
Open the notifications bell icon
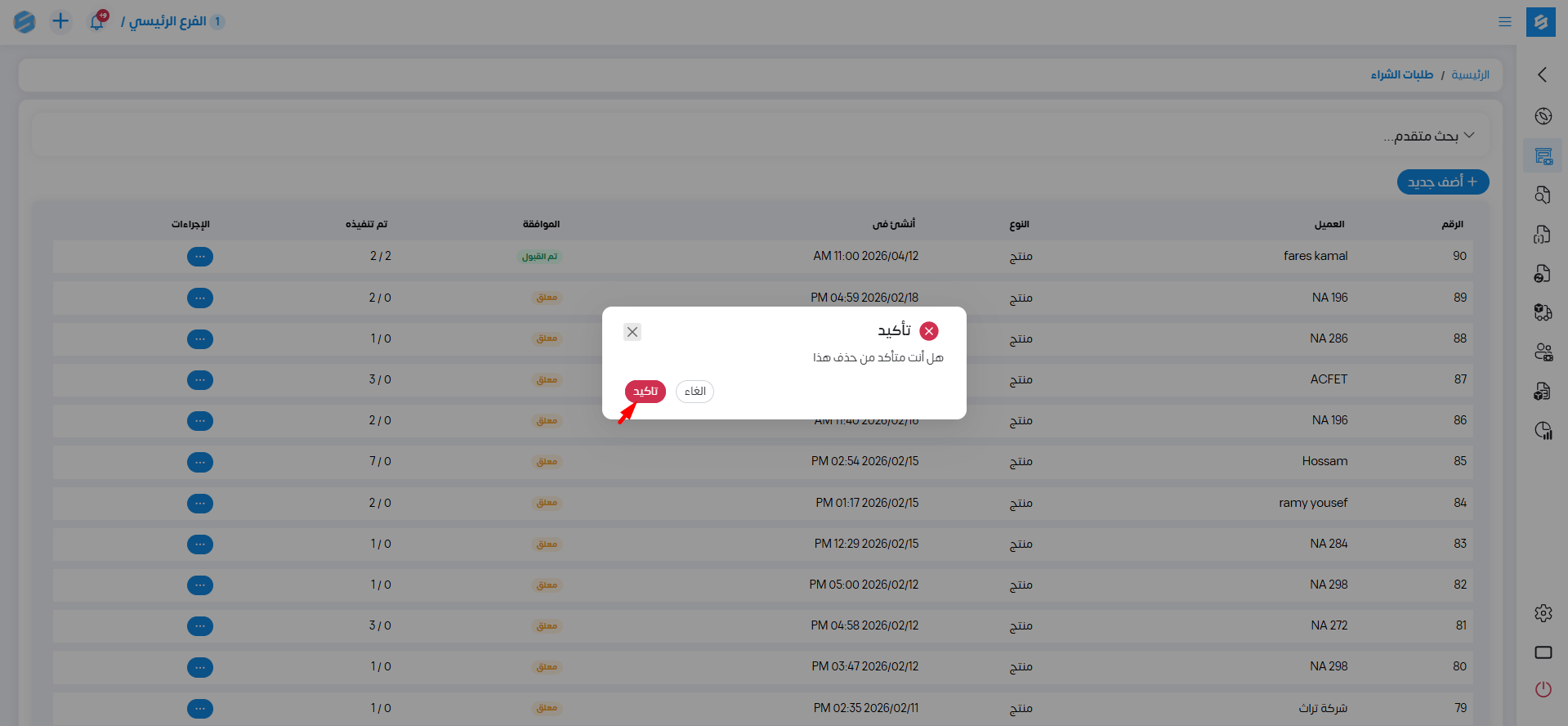coord(97,21)
